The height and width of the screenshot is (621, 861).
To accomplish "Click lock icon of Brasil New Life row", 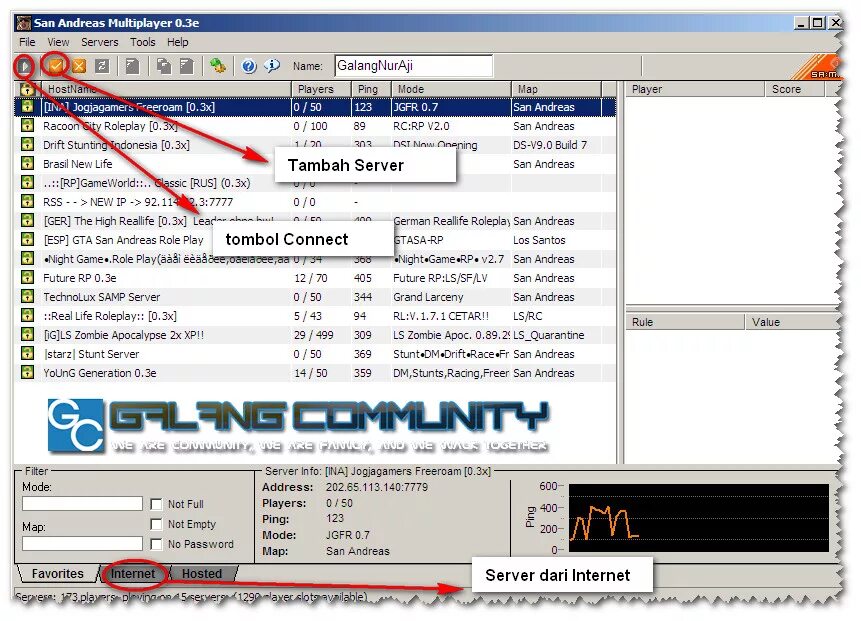I will click(27, 164).
